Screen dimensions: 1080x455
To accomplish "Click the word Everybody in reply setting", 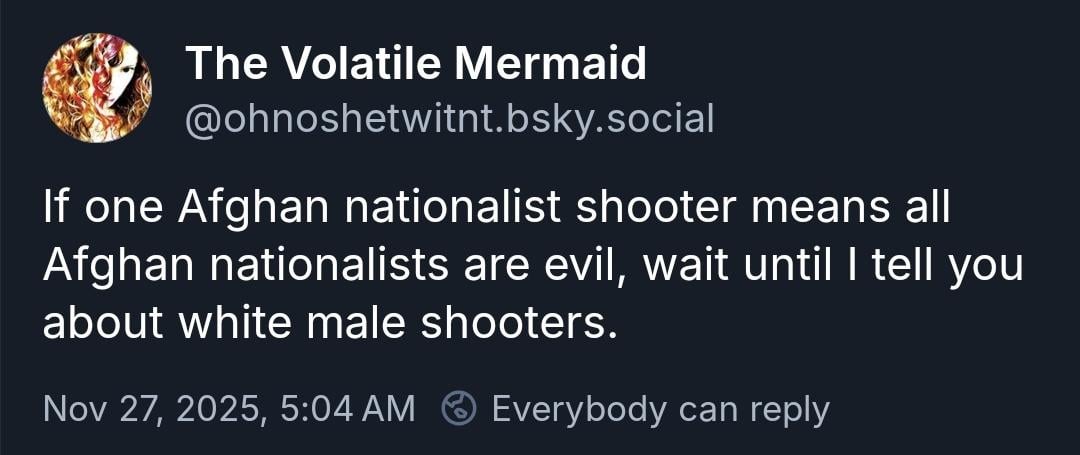I will click(x=579, y=408).
